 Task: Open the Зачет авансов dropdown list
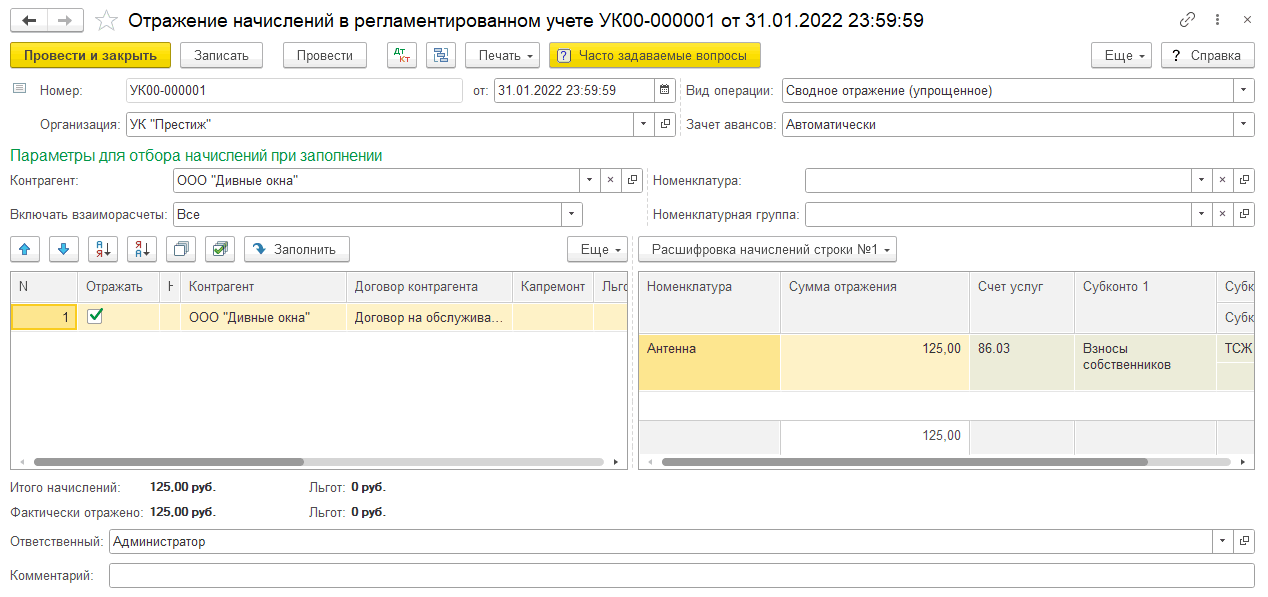coord(1243,125)
